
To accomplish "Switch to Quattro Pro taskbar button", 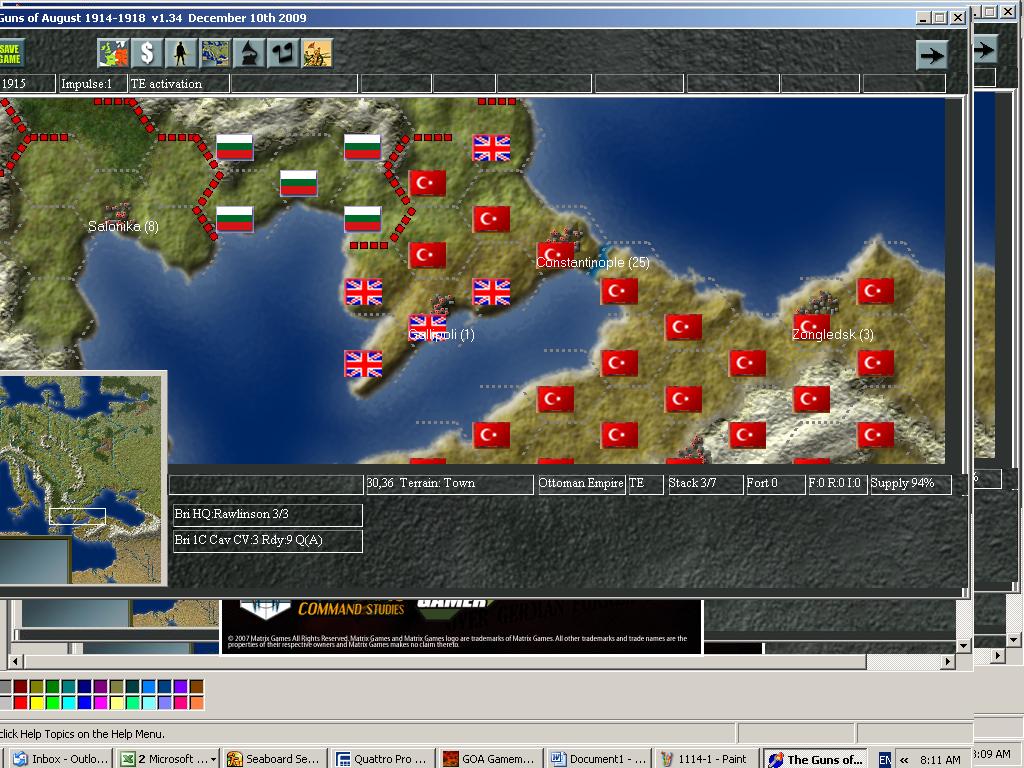I will (x=382, y=759).
